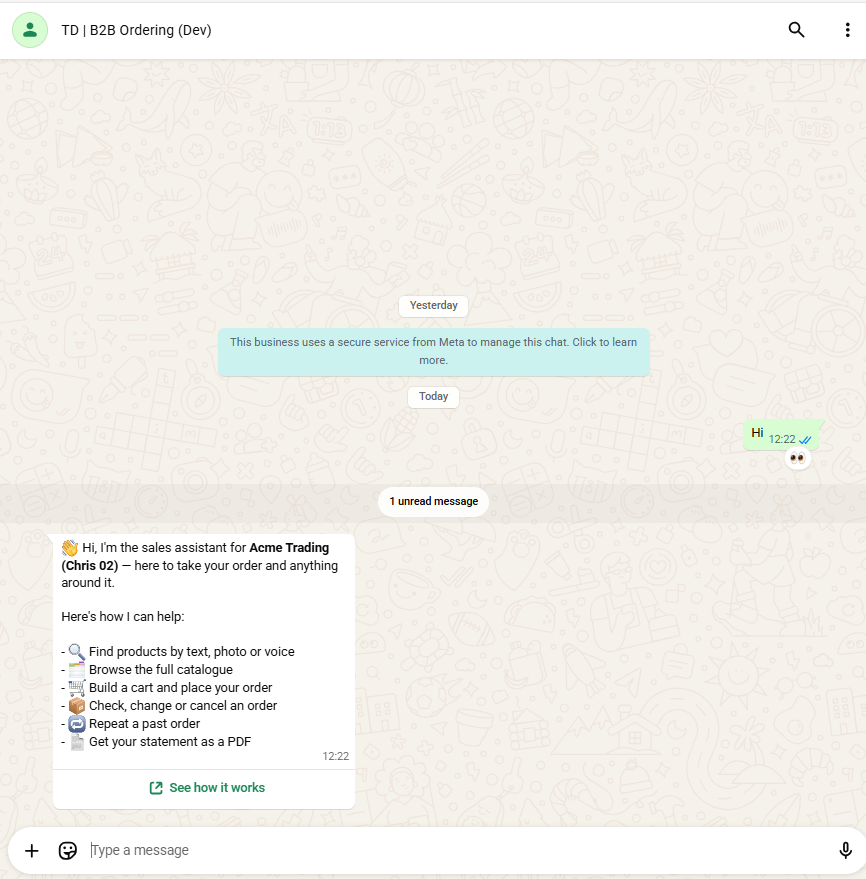
Task: Open the TD | B2B Ordering (Dev) chat title
Action: [x=136, y=30]
